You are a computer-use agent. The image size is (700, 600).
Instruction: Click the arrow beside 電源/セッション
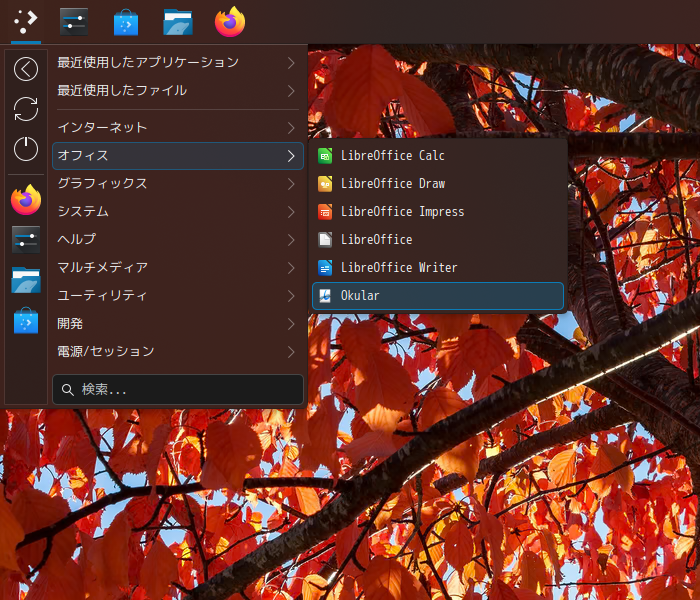point(291,352)
